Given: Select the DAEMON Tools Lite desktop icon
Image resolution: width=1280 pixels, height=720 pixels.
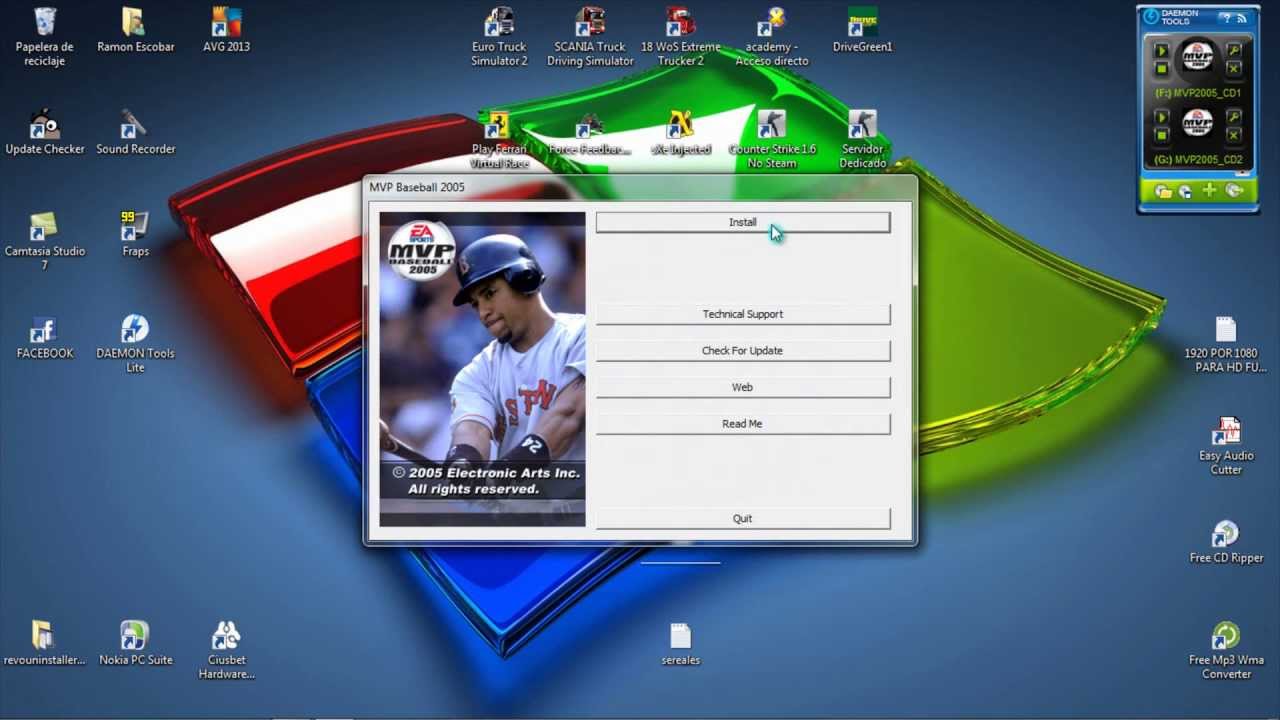Looking at the screenshot, I should pyautogui.click(x=135, y=343).
